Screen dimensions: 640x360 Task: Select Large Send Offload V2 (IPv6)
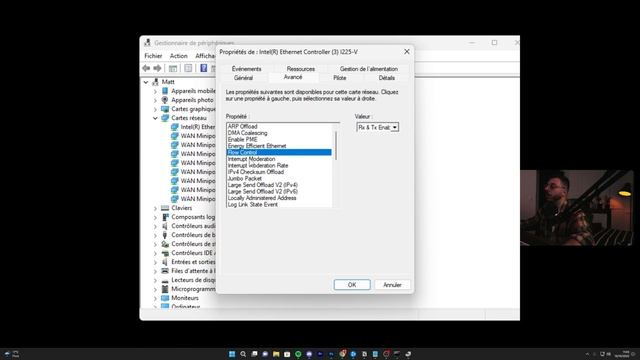(x=263, y=191)
